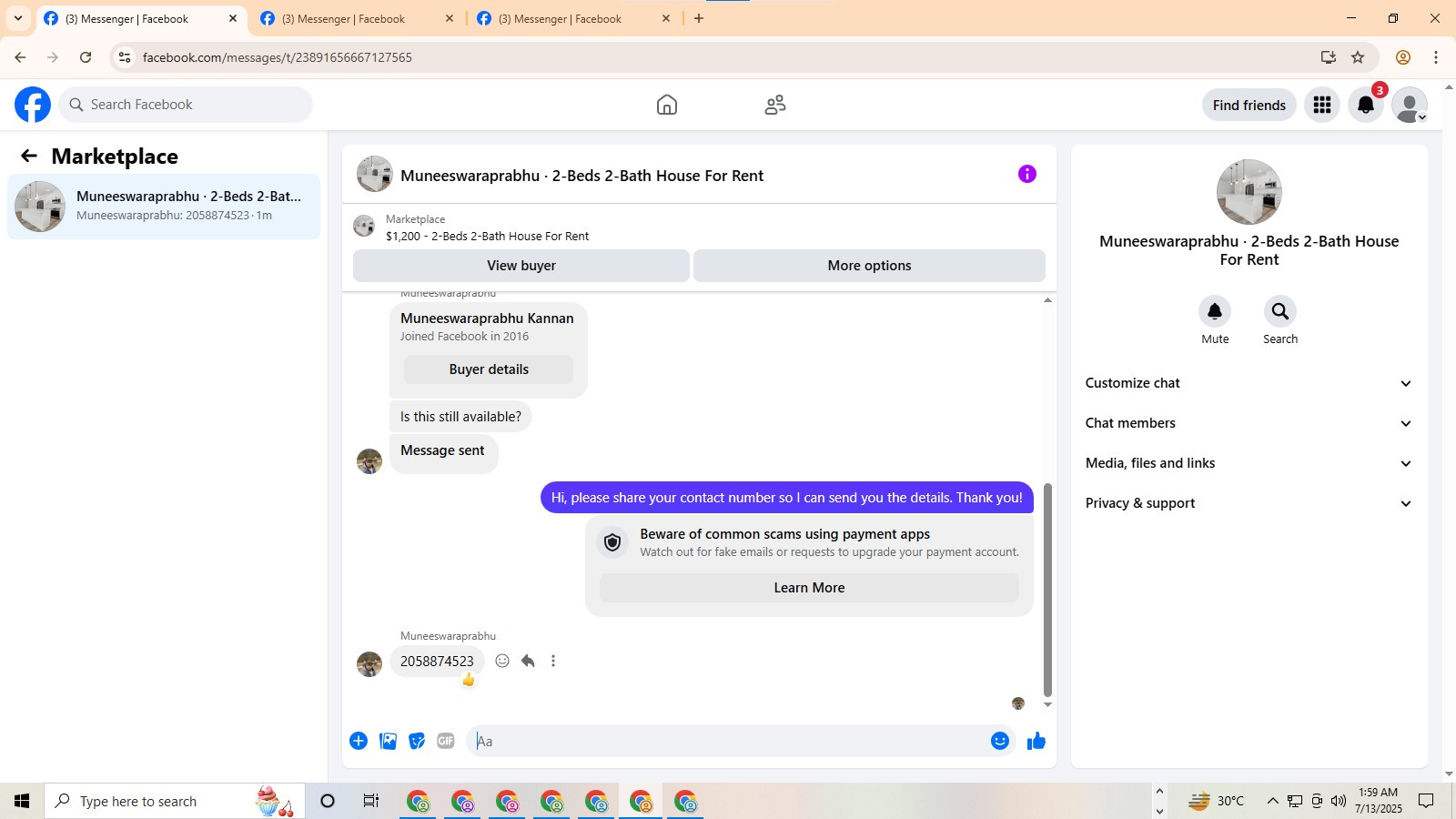Click the "Is this still available?" message
Screen dimensions: 1456x819
pos(460,417)
